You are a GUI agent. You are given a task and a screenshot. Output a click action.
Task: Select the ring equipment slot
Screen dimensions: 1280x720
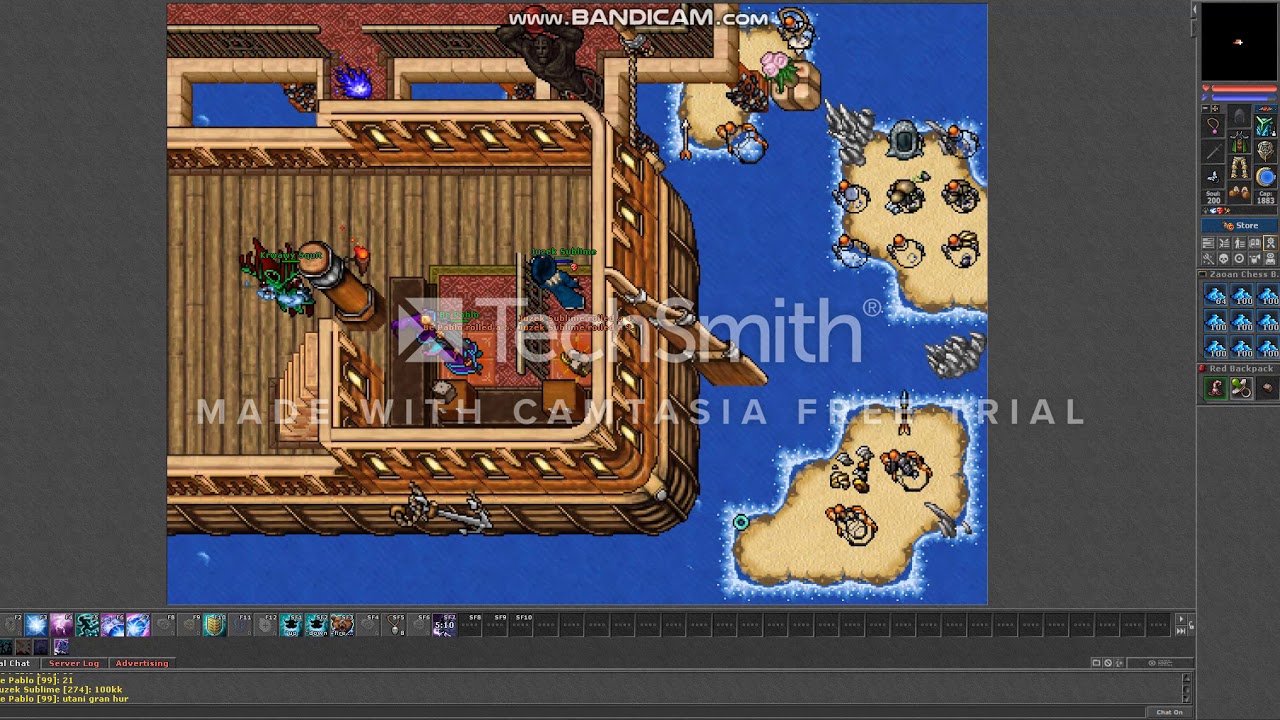pyautogui.click(x=1213, y=177)
